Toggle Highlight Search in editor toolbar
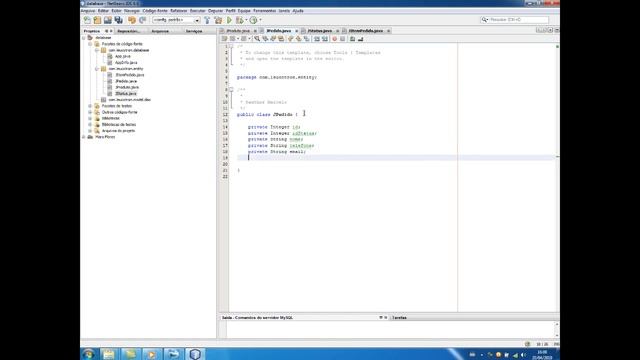Screen dimensions: 640x360 [x=281, y=39]
